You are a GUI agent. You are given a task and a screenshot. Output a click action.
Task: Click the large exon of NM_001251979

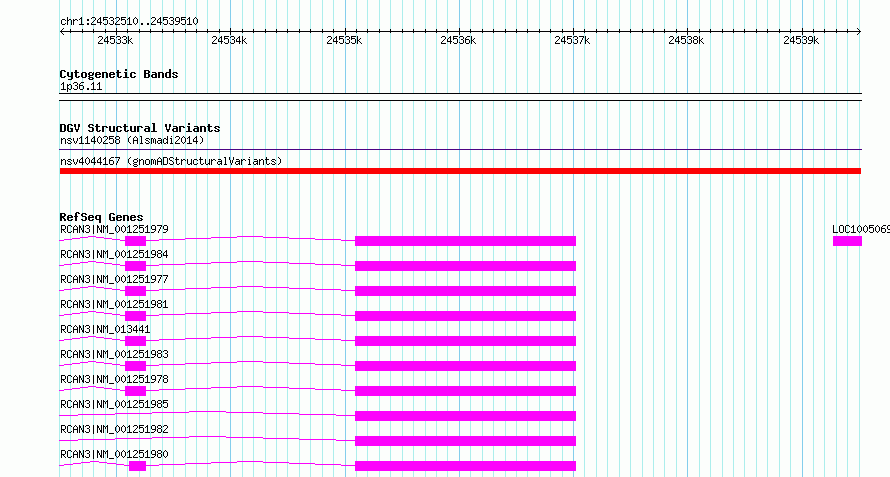[465, 241]
